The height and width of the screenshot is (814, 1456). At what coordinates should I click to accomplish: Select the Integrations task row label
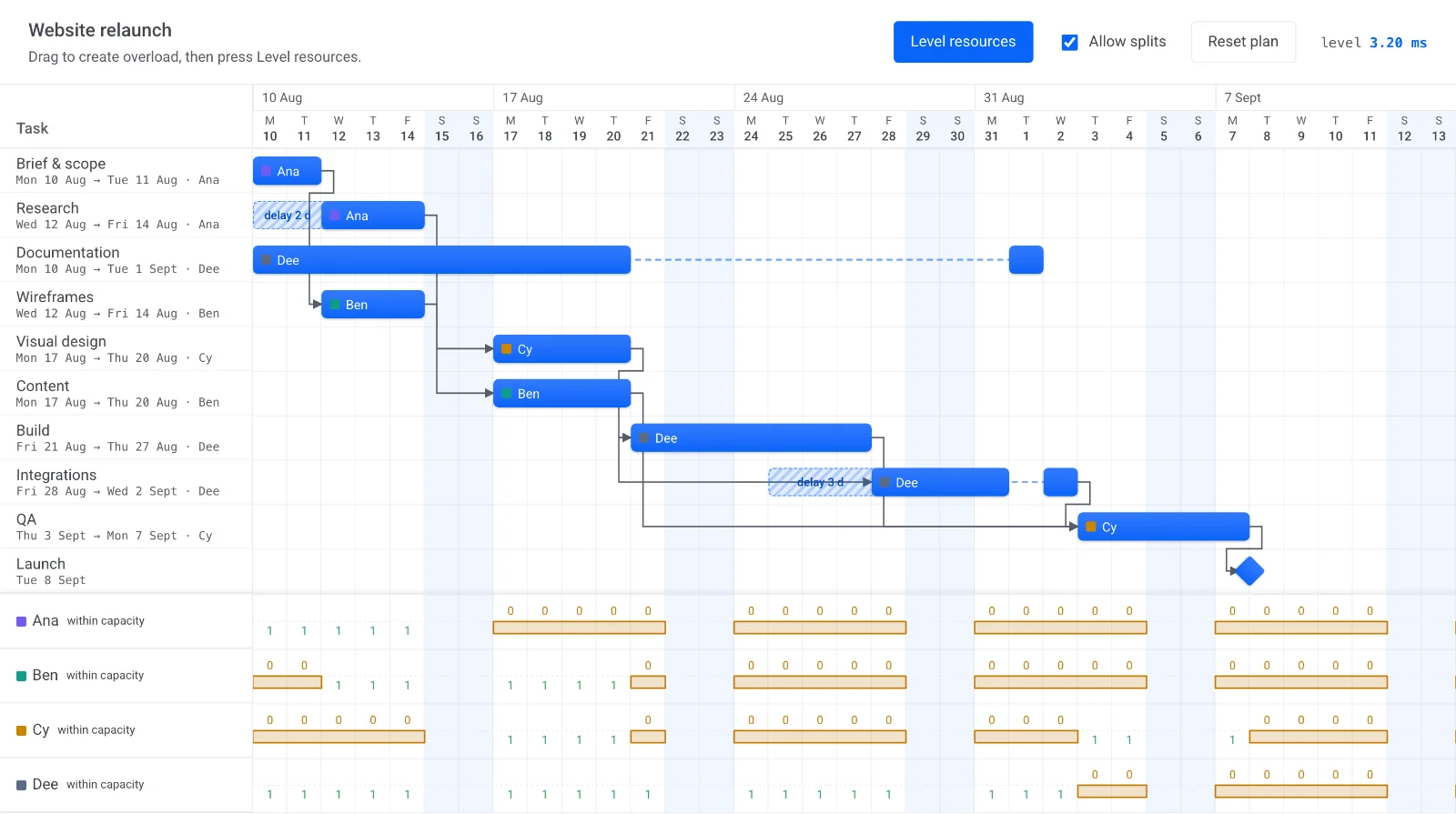pyautogui.click(x=126, y=483)
